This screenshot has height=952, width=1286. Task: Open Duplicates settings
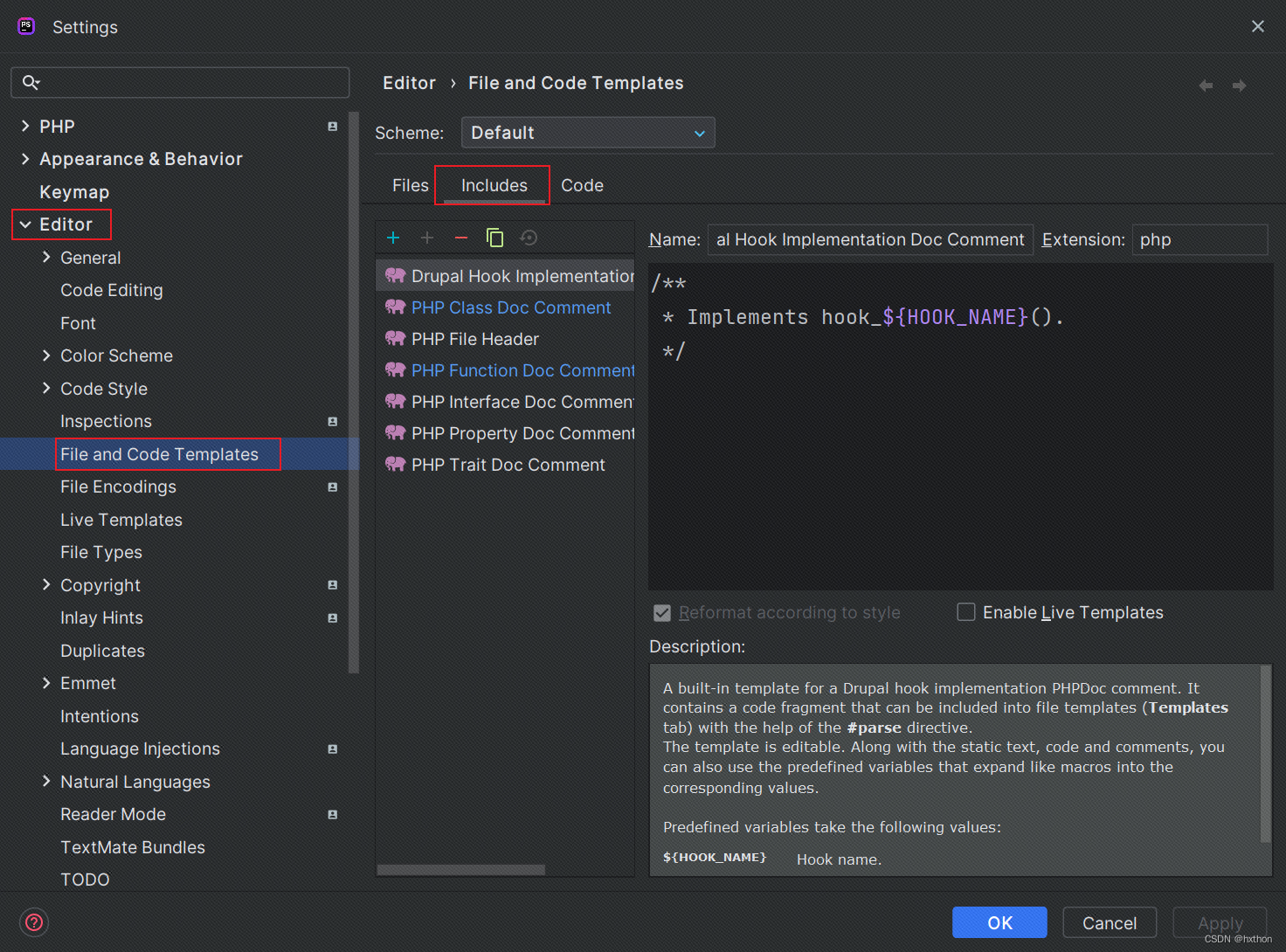pyautogui.click(x=102, y=651)
